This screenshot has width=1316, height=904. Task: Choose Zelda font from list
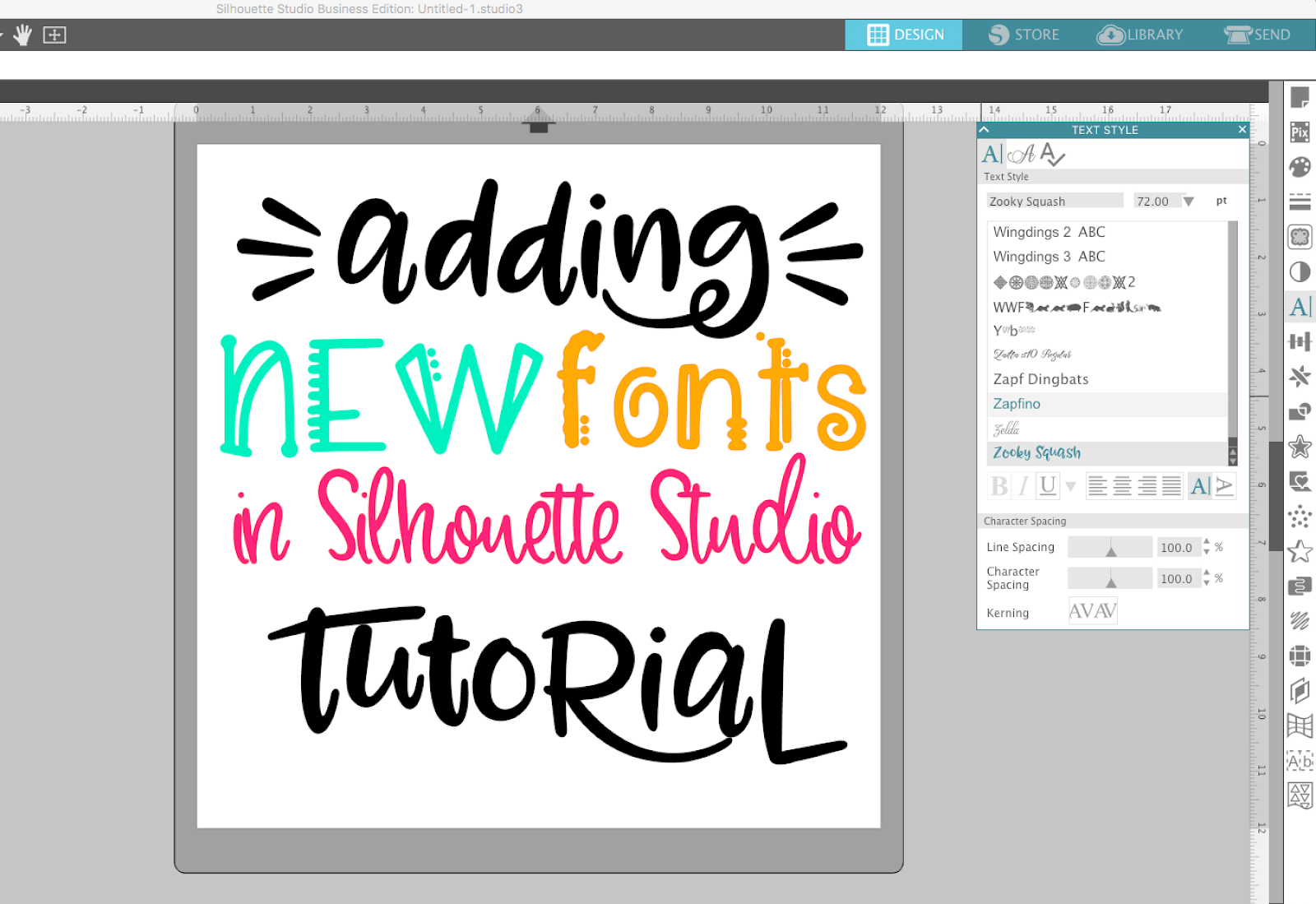(1107, 429)
